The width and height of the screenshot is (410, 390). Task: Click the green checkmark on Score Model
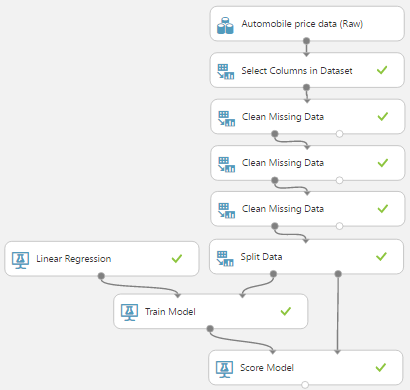(381, 367)
